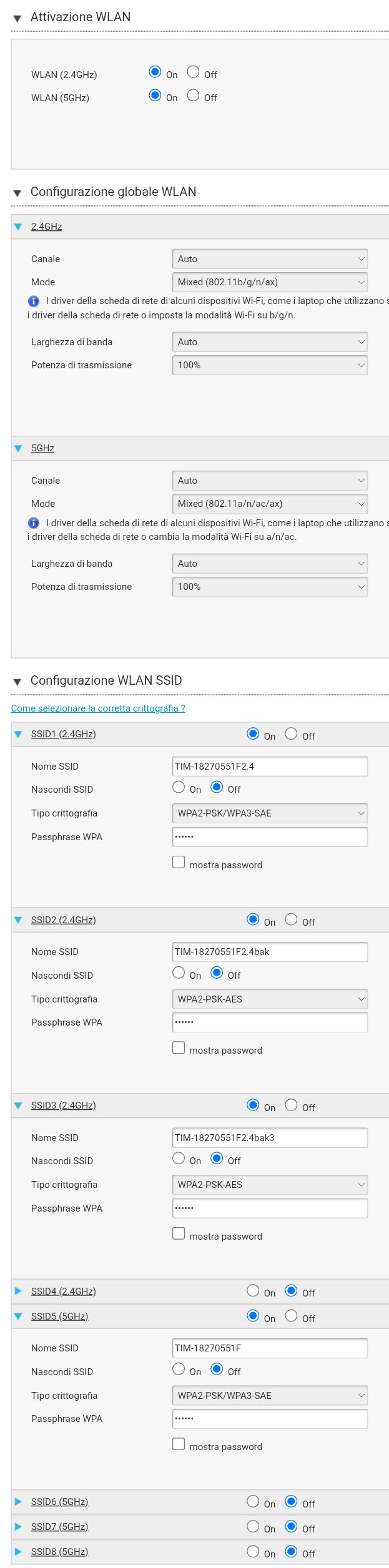
Task: Click the SSID1 Nome SSID text field
Action: point(270,767)
